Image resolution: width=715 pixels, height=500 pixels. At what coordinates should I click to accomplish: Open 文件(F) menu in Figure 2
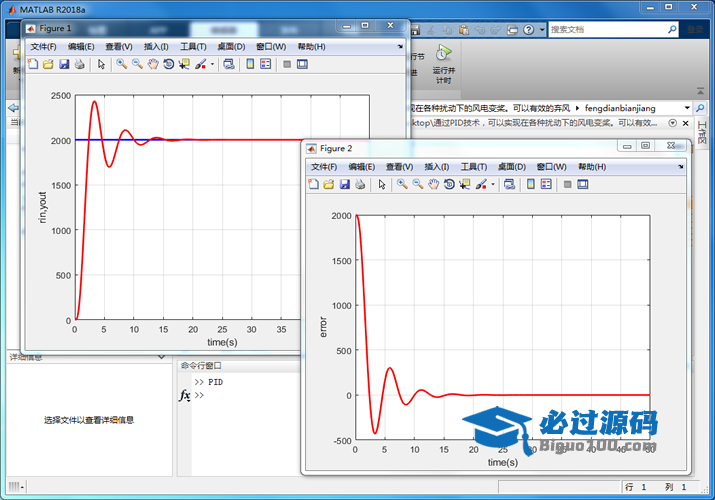click(324, 167)
